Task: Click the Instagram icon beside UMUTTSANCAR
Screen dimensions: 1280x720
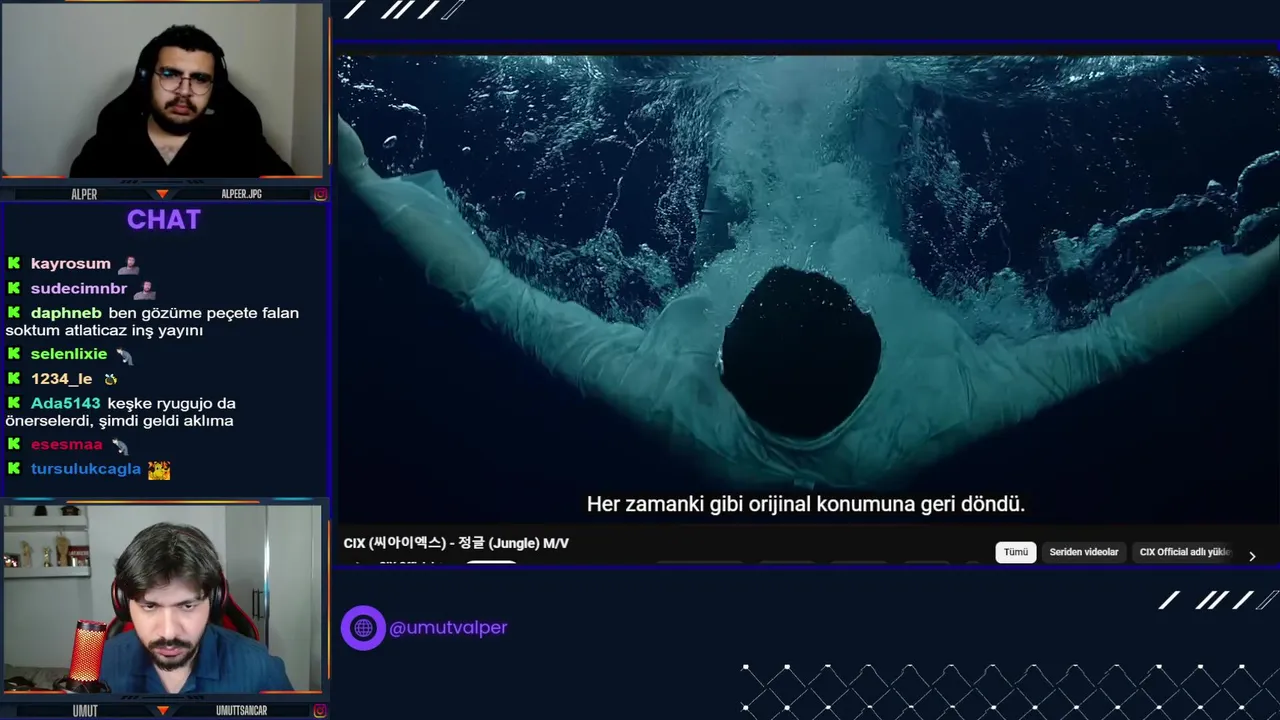Action: pos(320,711)
